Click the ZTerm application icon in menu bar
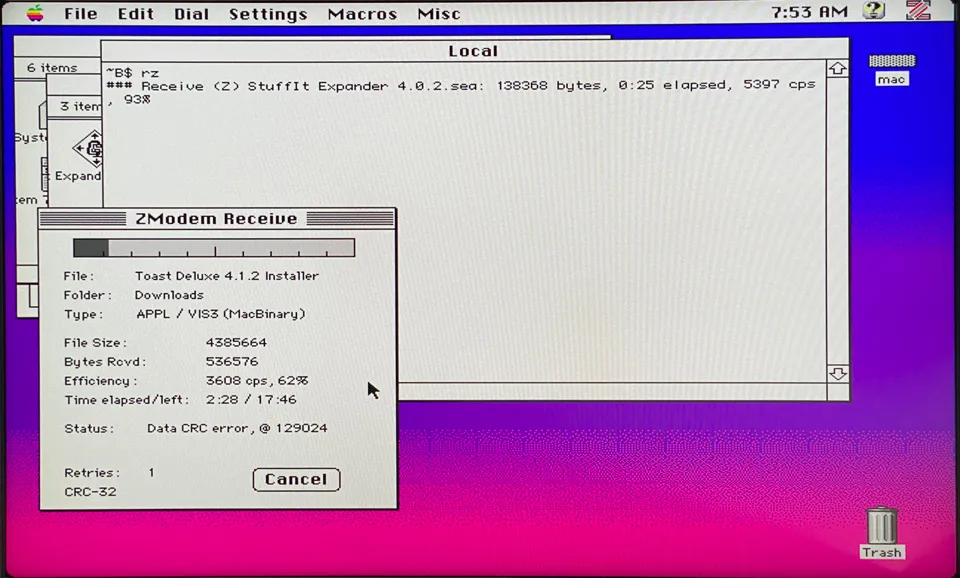Viewport: 960px width, 578px height. coord(917,12)
